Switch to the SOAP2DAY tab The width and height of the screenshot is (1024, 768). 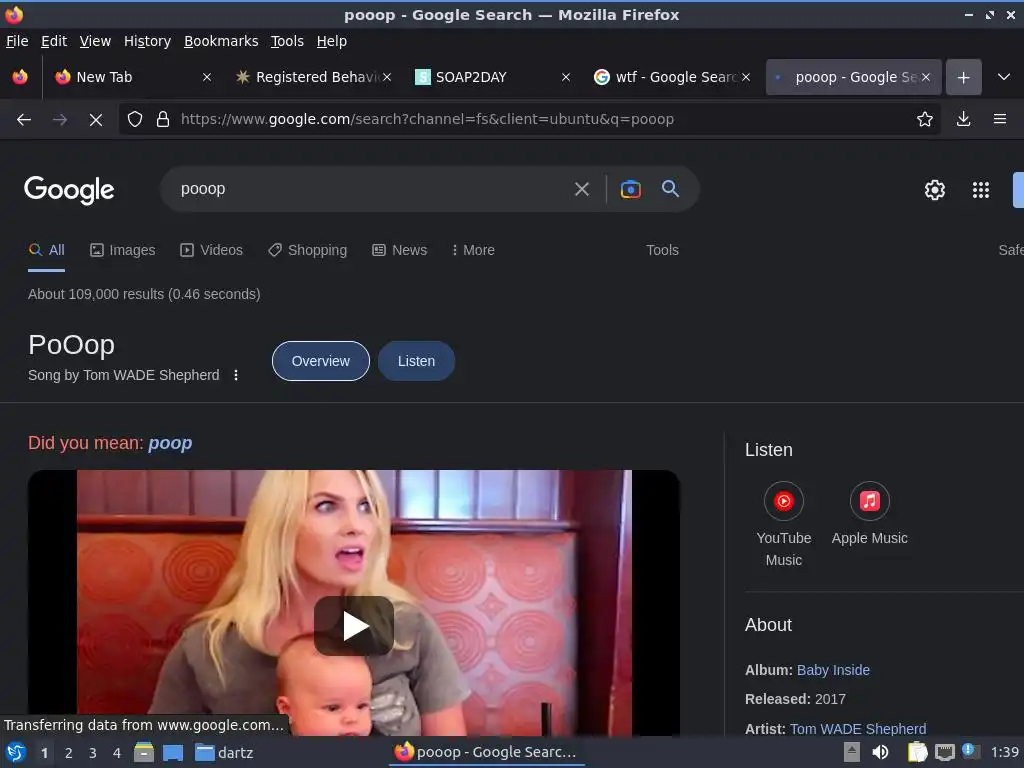[x=483, y=77]
